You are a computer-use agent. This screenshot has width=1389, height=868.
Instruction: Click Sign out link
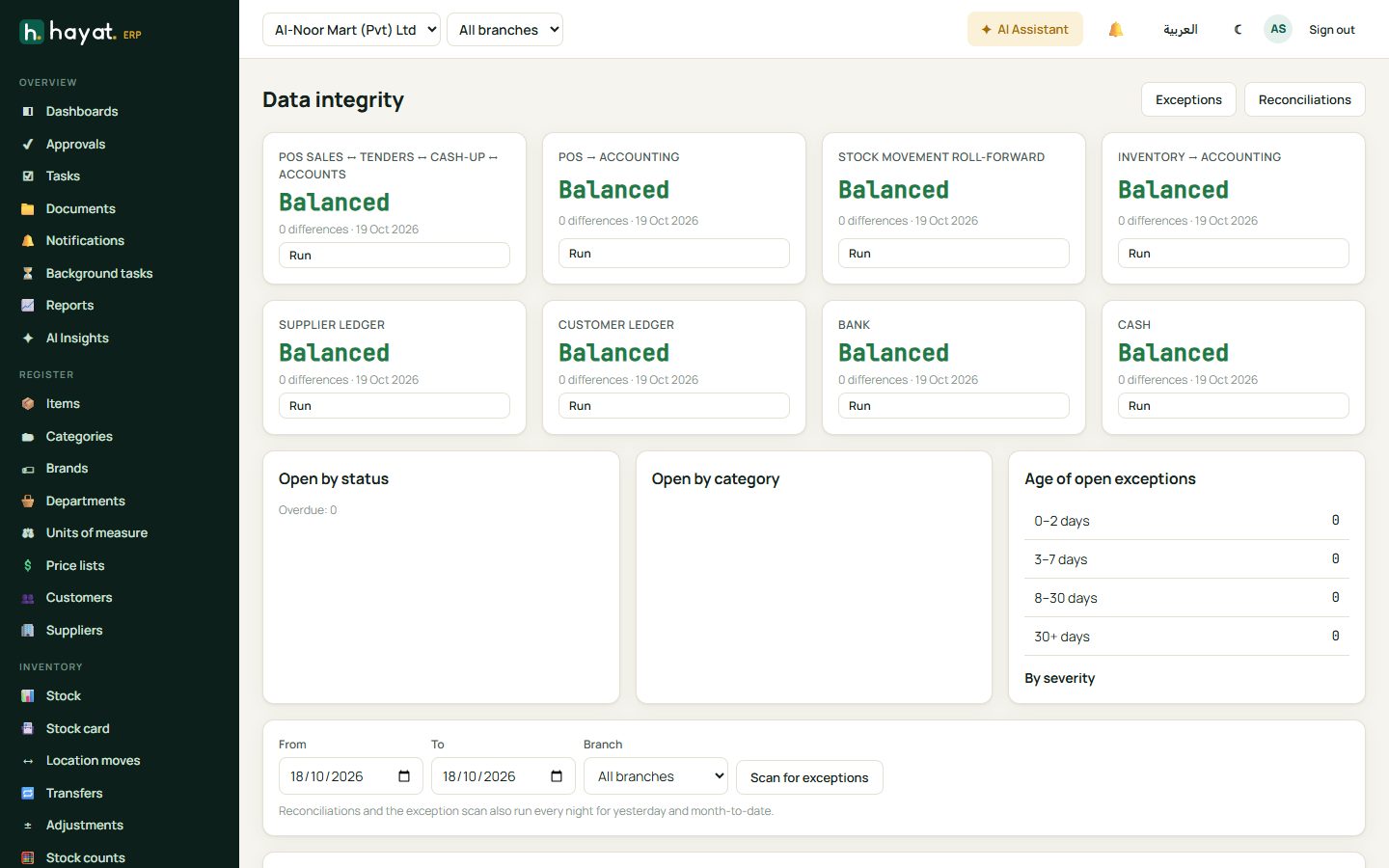[1332, 30]
